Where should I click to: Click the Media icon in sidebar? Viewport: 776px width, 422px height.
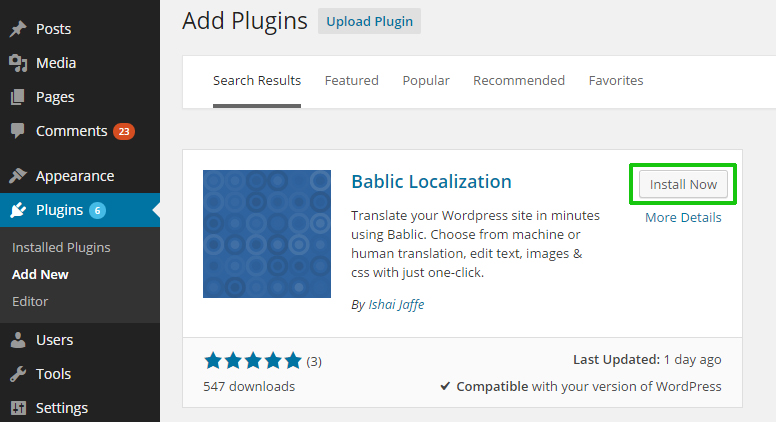18,63
